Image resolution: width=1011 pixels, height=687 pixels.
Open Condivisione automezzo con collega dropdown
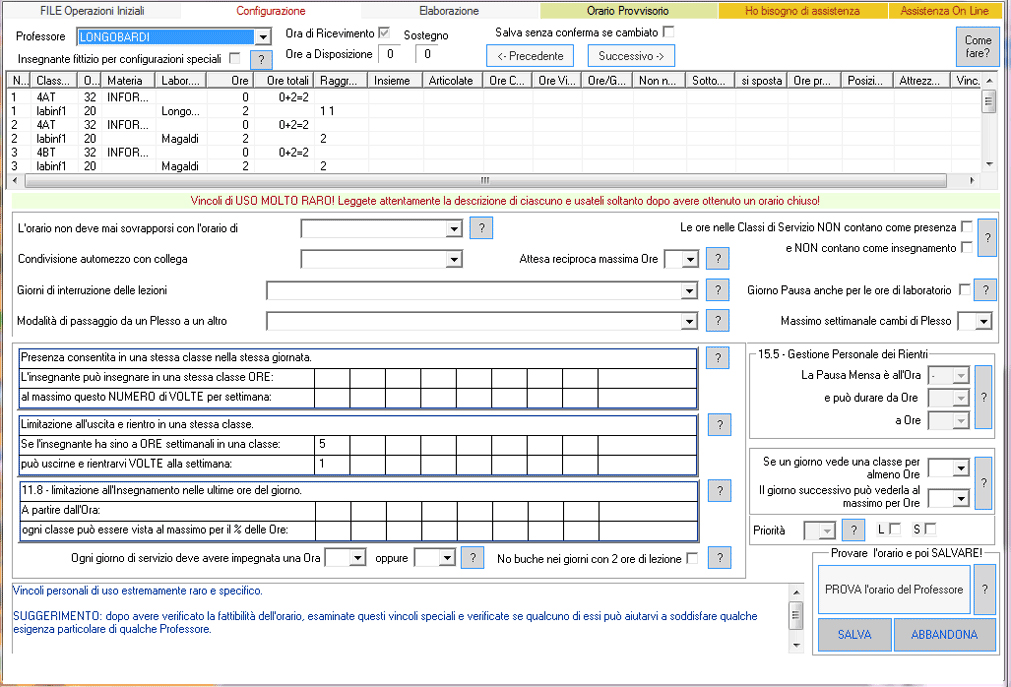click(454, 259)
